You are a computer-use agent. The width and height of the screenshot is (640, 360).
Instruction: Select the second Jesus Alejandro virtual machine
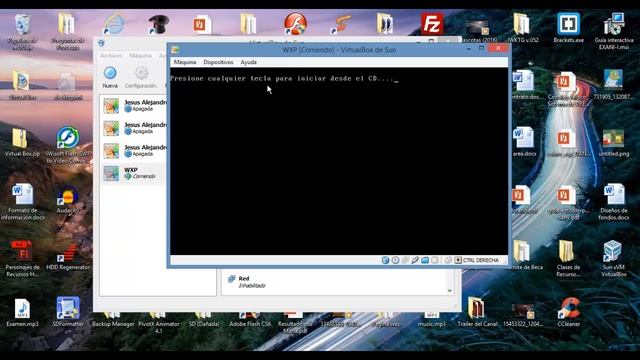coord(133,128)
